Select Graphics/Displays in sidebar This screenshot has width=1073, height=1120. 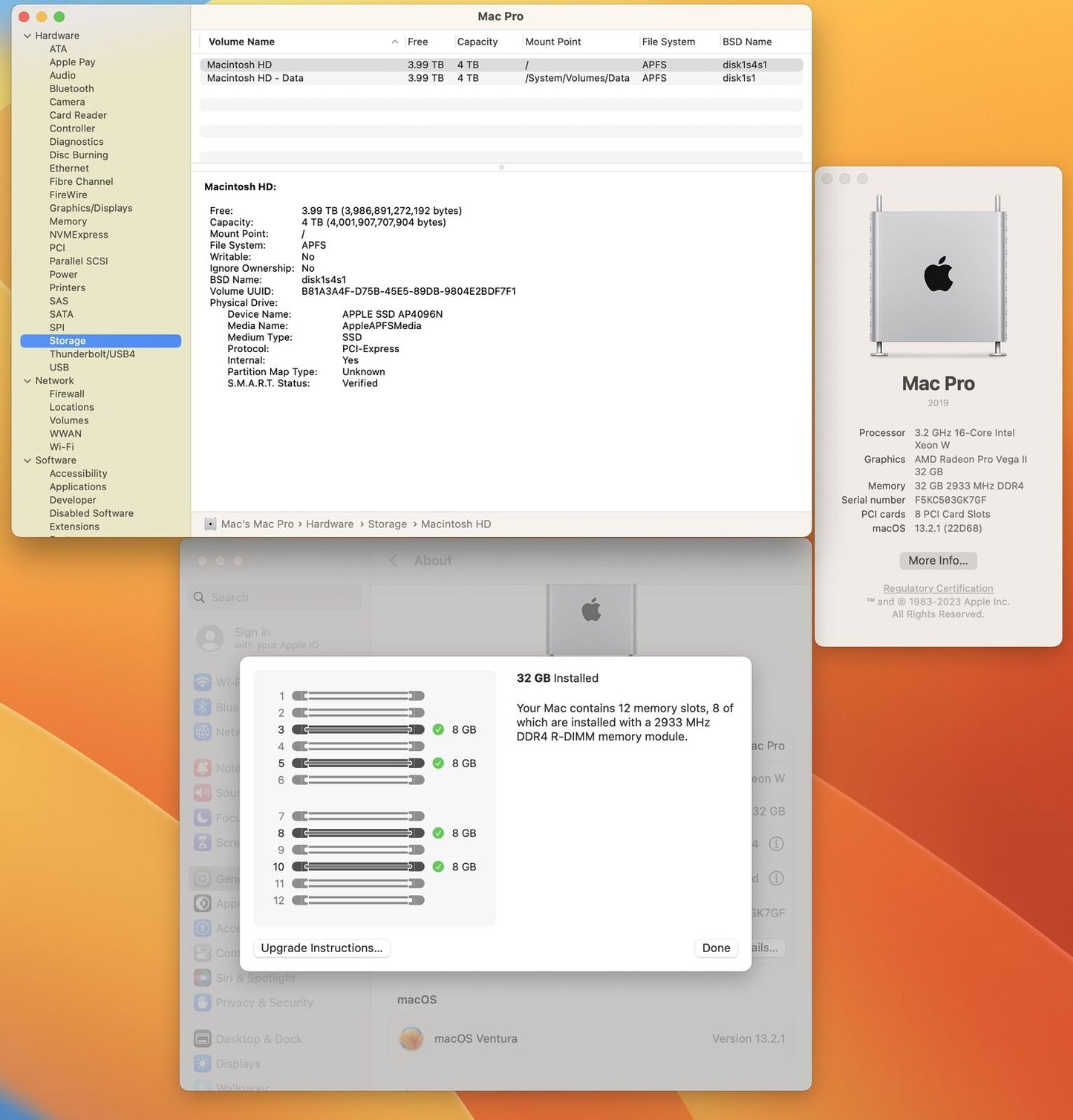(91, 209)
